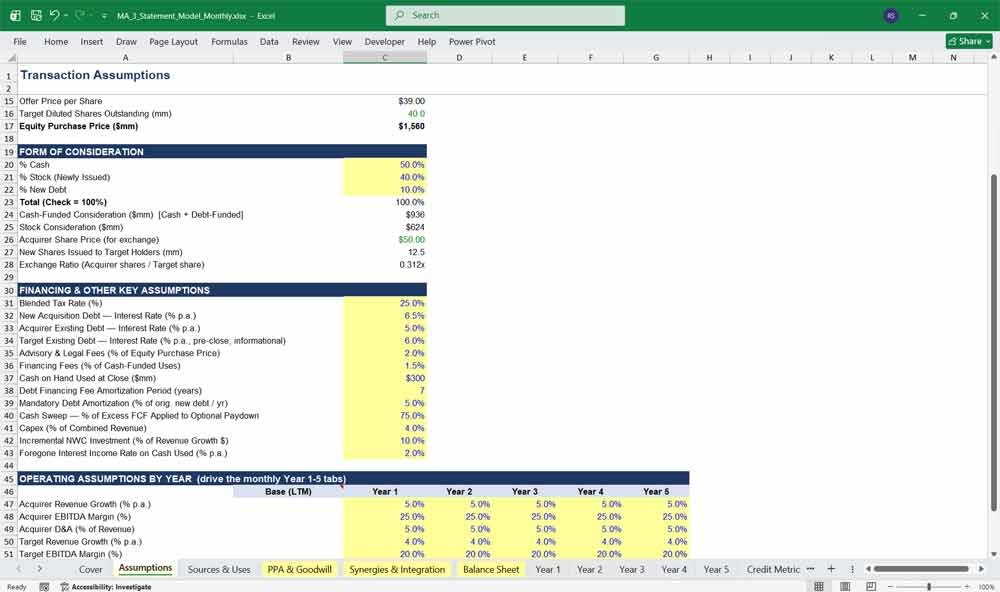Select column A header
The image size is (1000, 592).
point(125,57)
